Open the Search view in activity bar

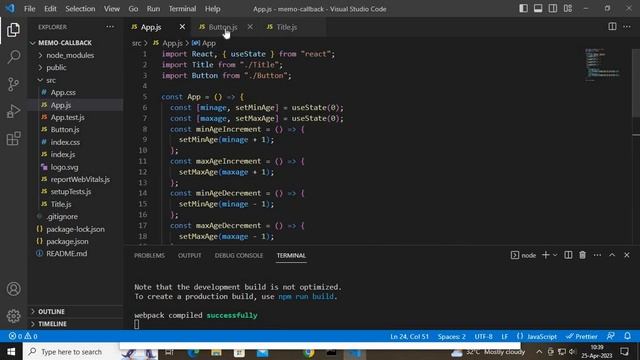pyautogui.click(x=13, y=57)
